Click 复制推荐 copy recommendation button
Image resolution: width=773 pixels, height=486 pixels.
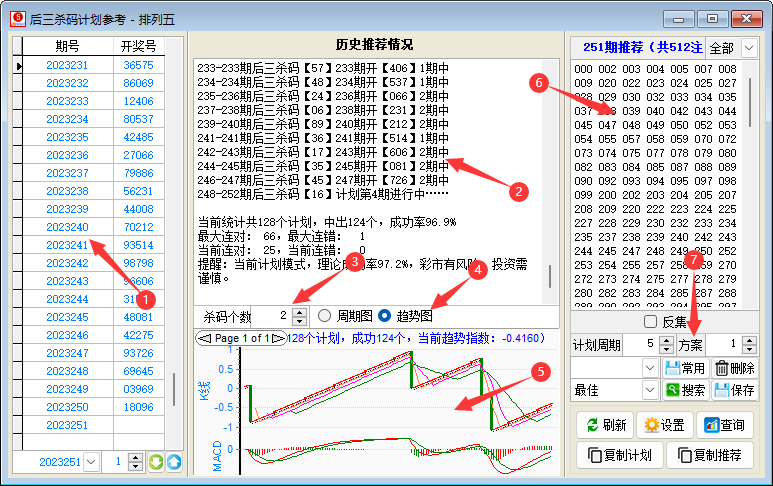click(710, 456)
